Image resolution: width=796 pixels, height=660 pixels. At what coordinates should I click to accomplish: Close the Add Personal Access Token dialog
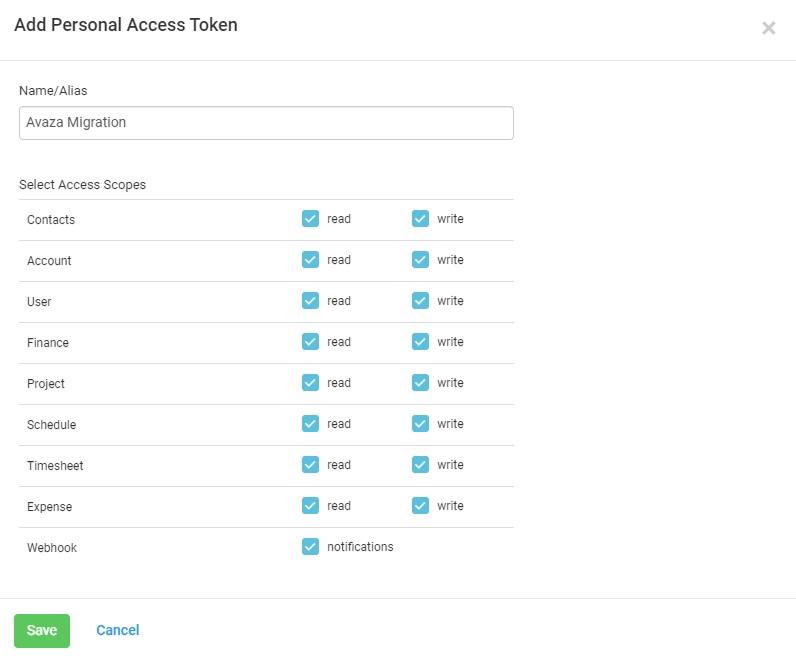[769, 27]
